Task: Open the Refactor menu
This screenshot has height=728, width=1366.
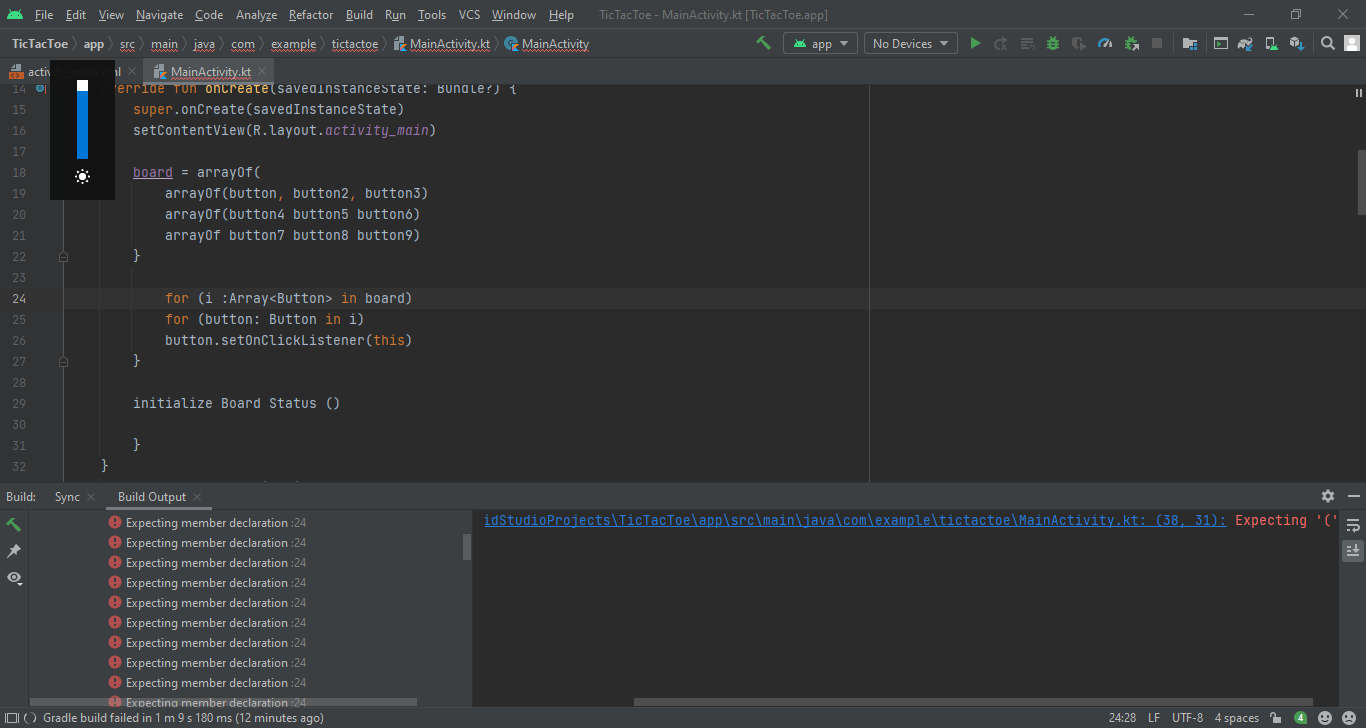Action: click(x=310, y=15)
